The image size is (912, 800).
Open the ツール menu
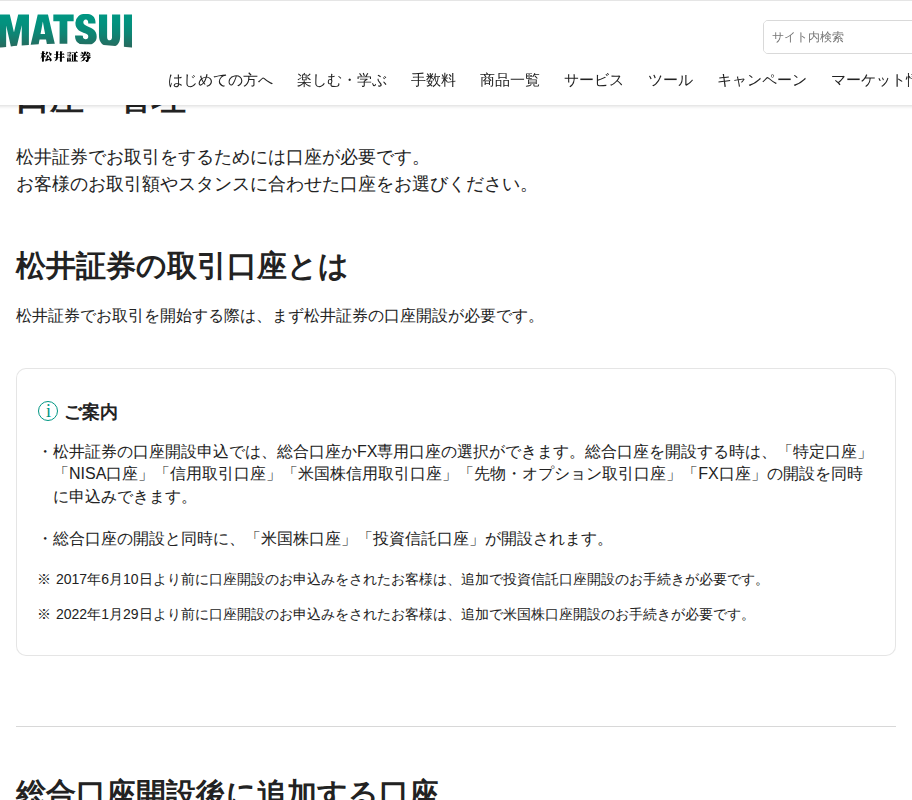point(670,80)
